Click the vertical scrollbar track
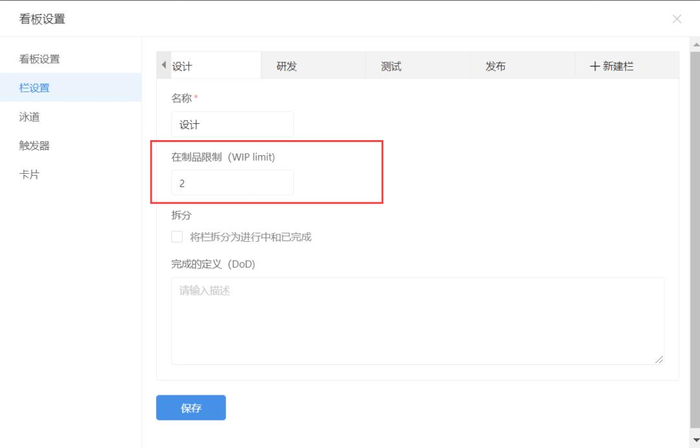Image resolution: width=700 pixels, height=448 pixels. click(696, 241)
